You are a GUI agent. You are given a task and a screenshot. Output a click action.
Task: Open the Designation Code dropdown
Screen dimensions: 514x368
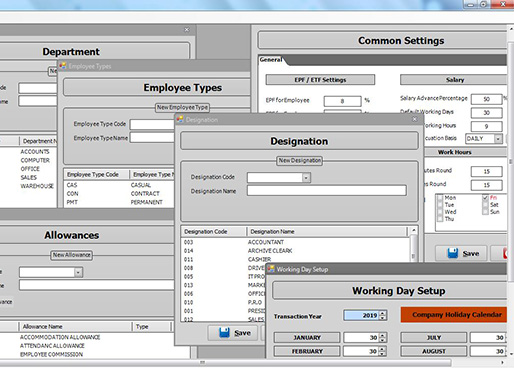click(306, 178)
